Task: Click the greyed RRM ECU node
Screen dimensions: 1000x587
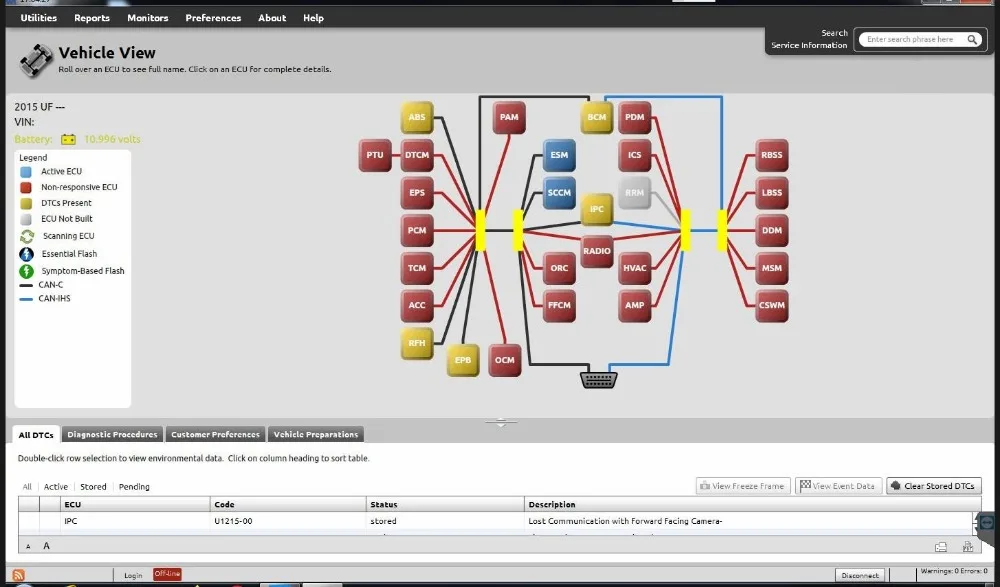Action: [635, 193]
